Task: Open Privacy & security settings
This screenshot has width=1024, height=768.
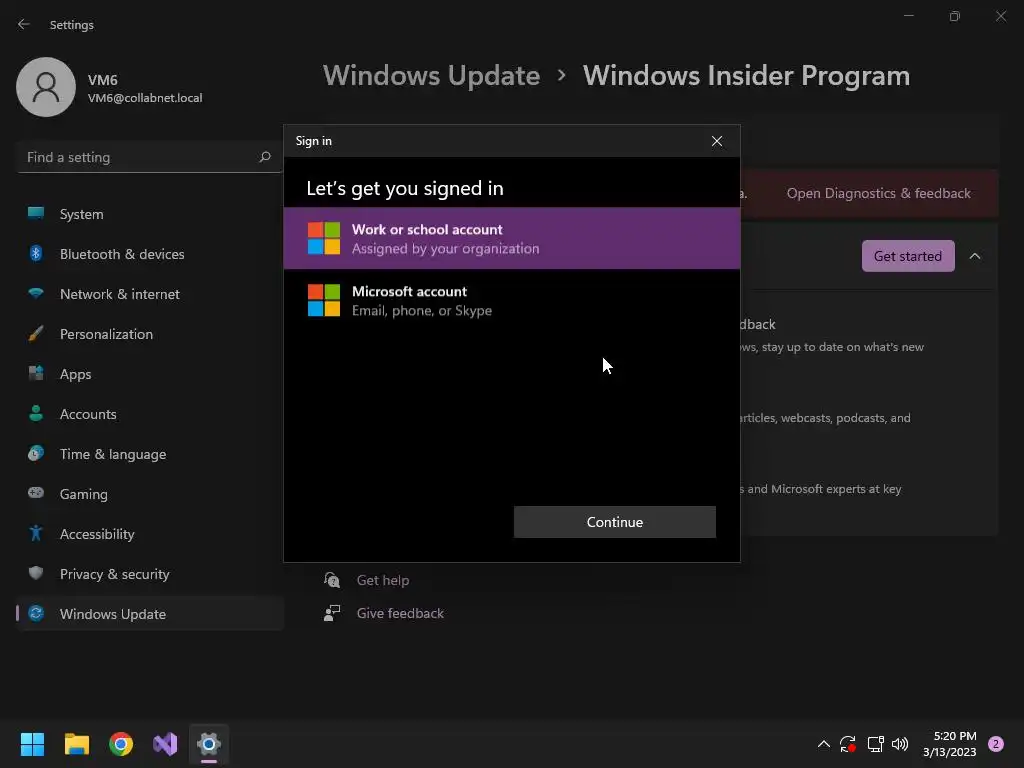Action: (x=150, y=574)
